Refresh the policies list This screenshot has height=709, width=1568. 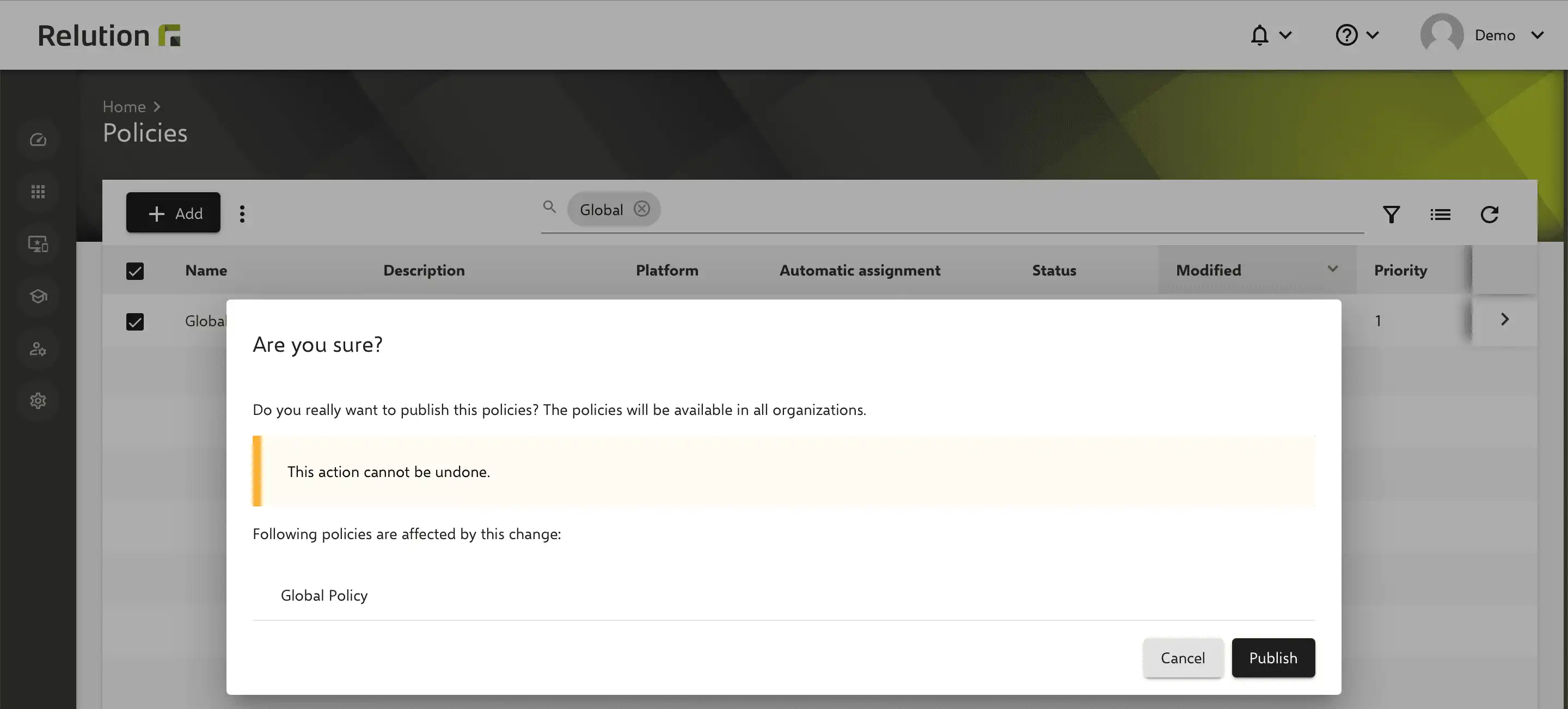pos(1490,214)
